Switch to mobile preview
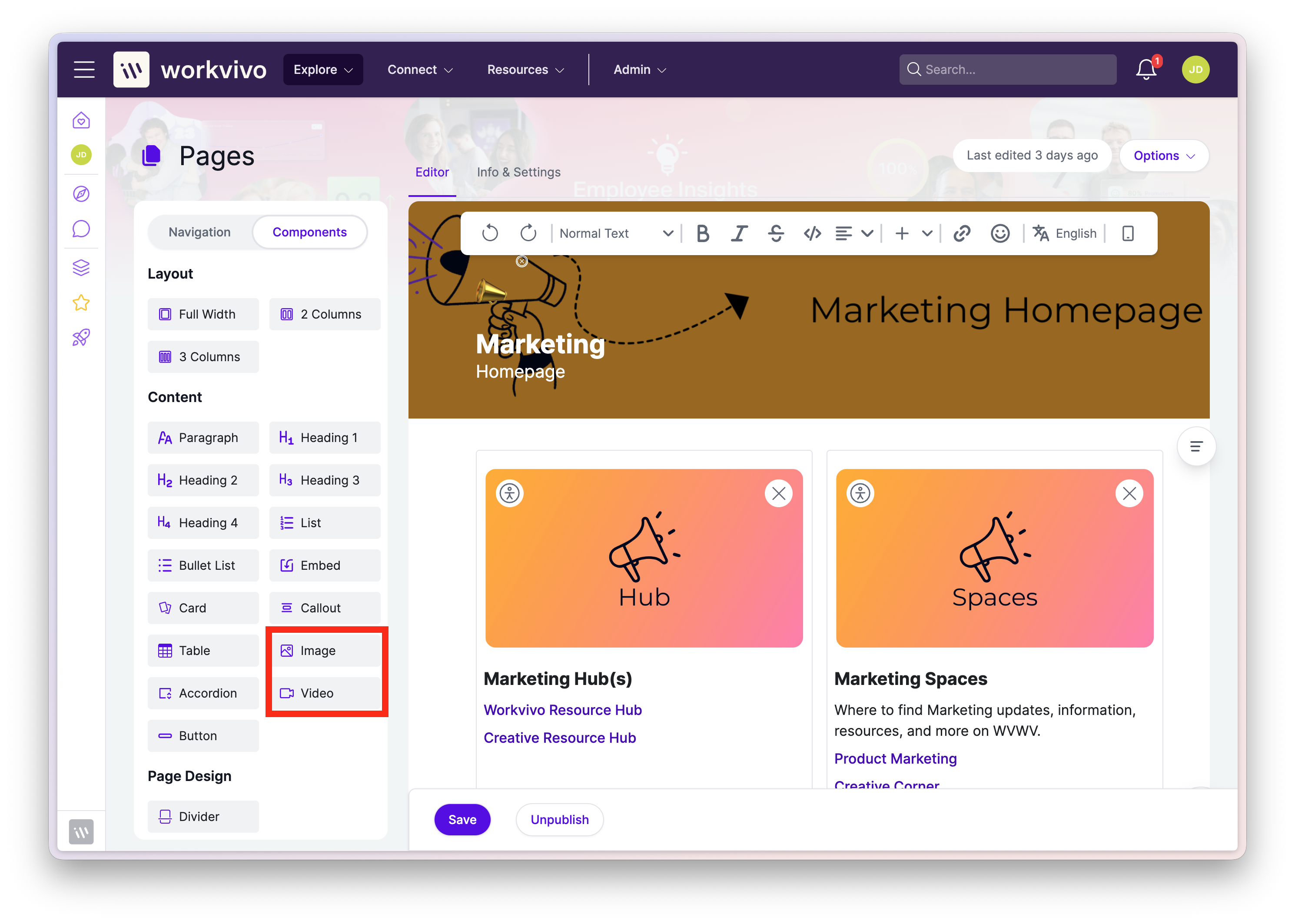This screenshot has height=924, width=1295. point(1128,233)
